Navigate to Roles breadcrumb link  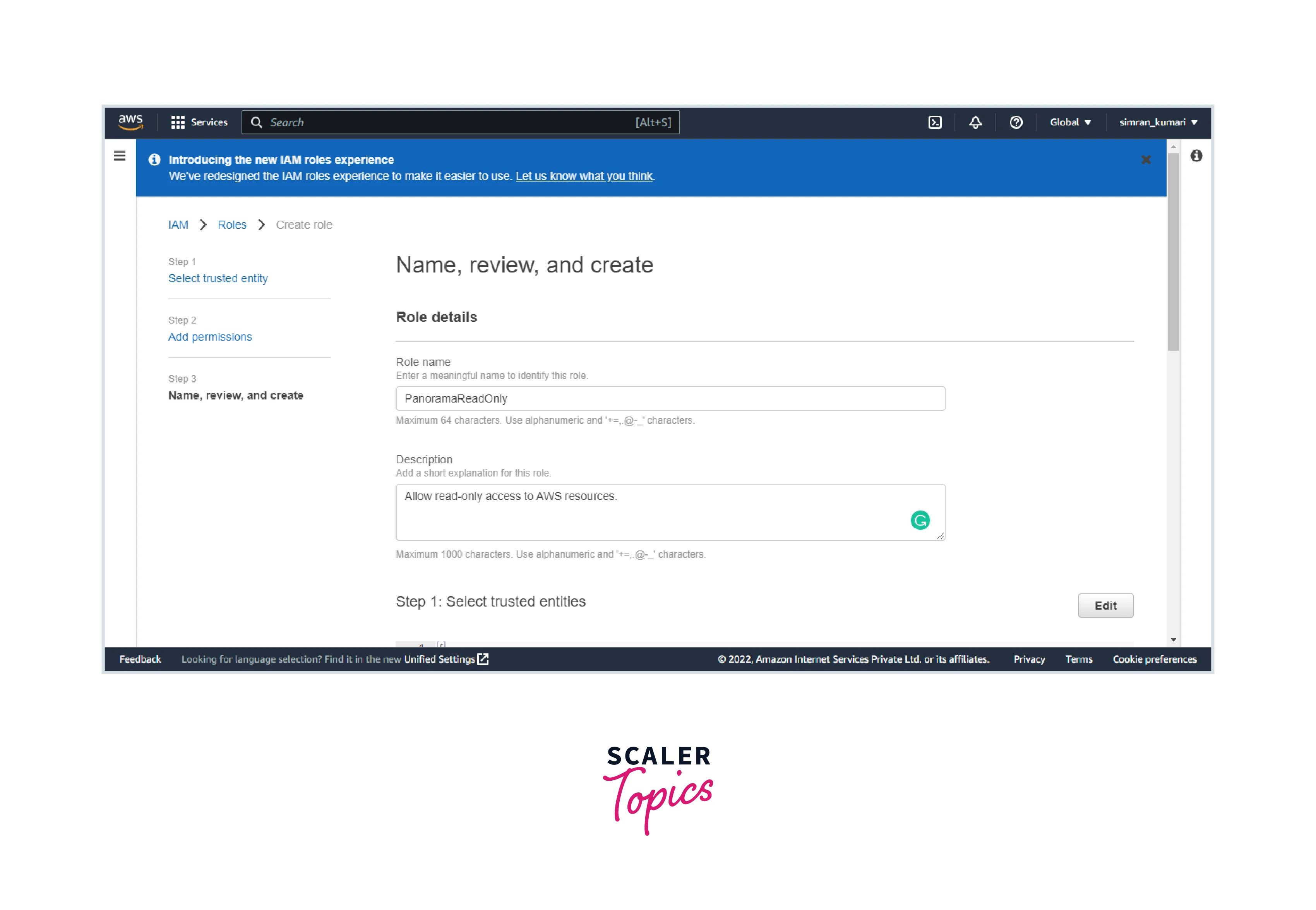coord(231,225)
